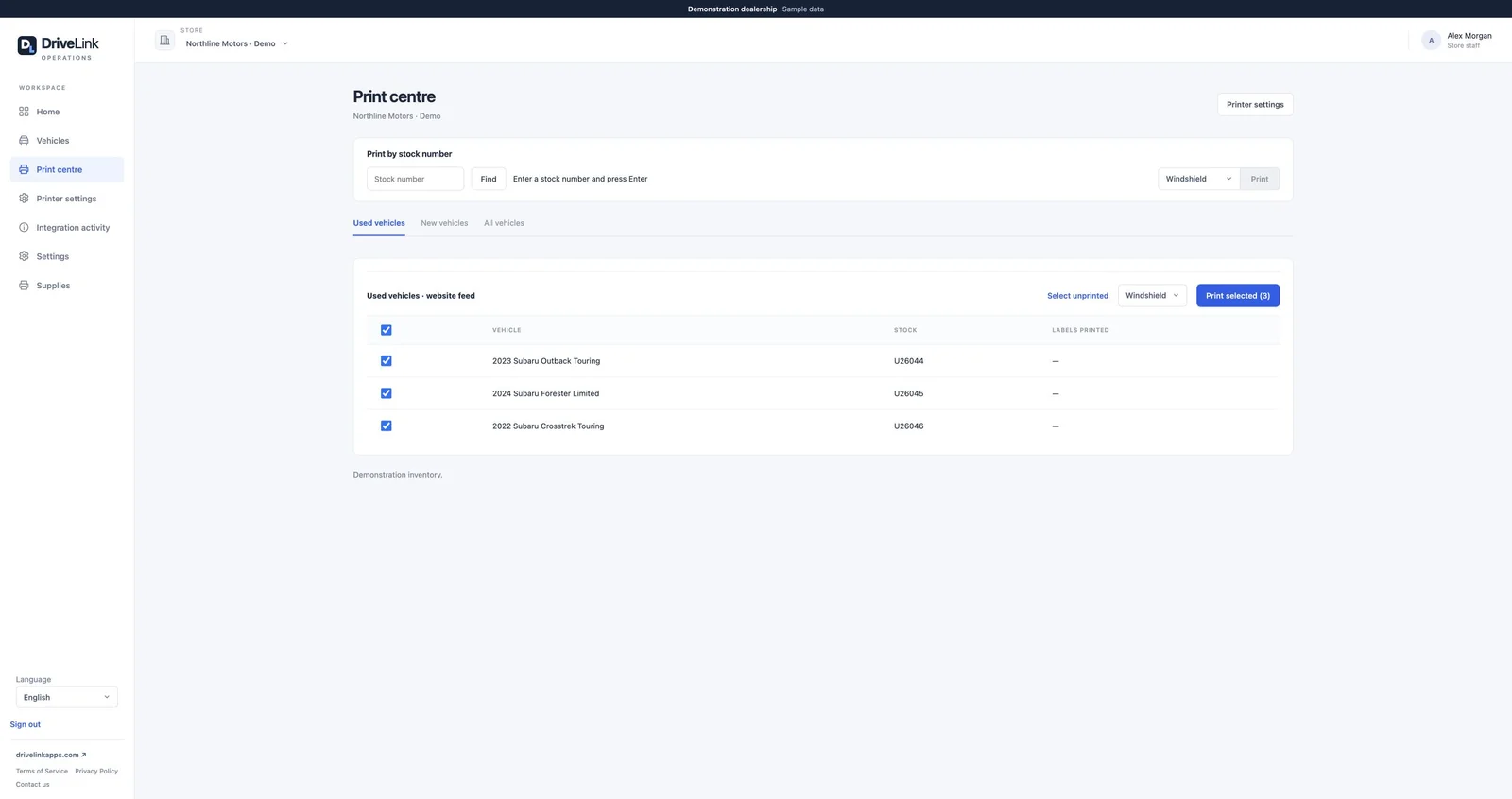Click the 2022 Subaru Crosstrek Touring text
This screenshot has width=1512, height=799.
coord(548,426)
